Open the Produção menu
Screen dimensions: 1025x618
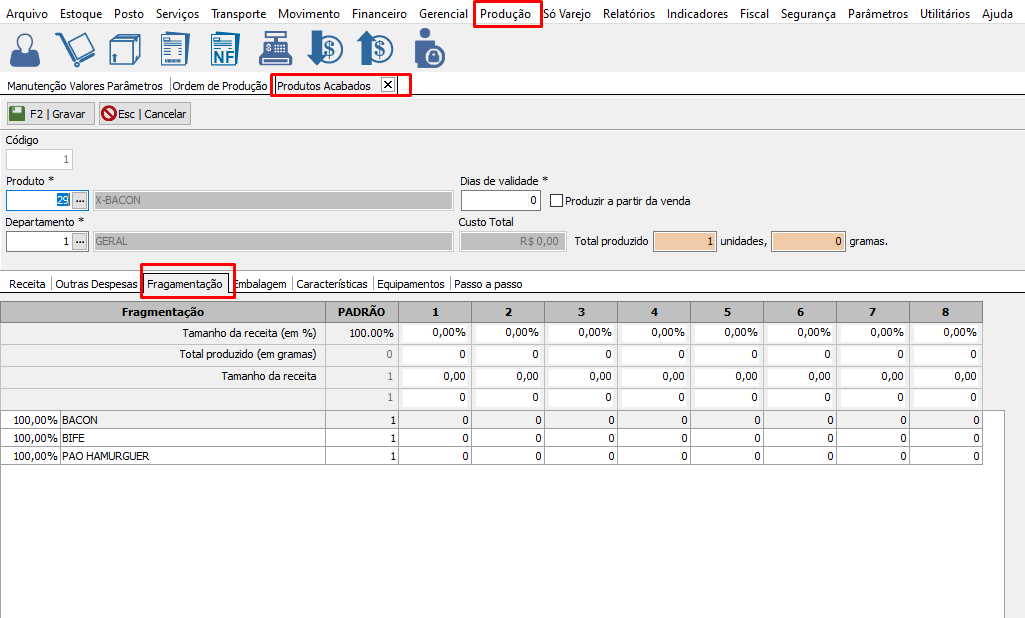click(505, 14)
